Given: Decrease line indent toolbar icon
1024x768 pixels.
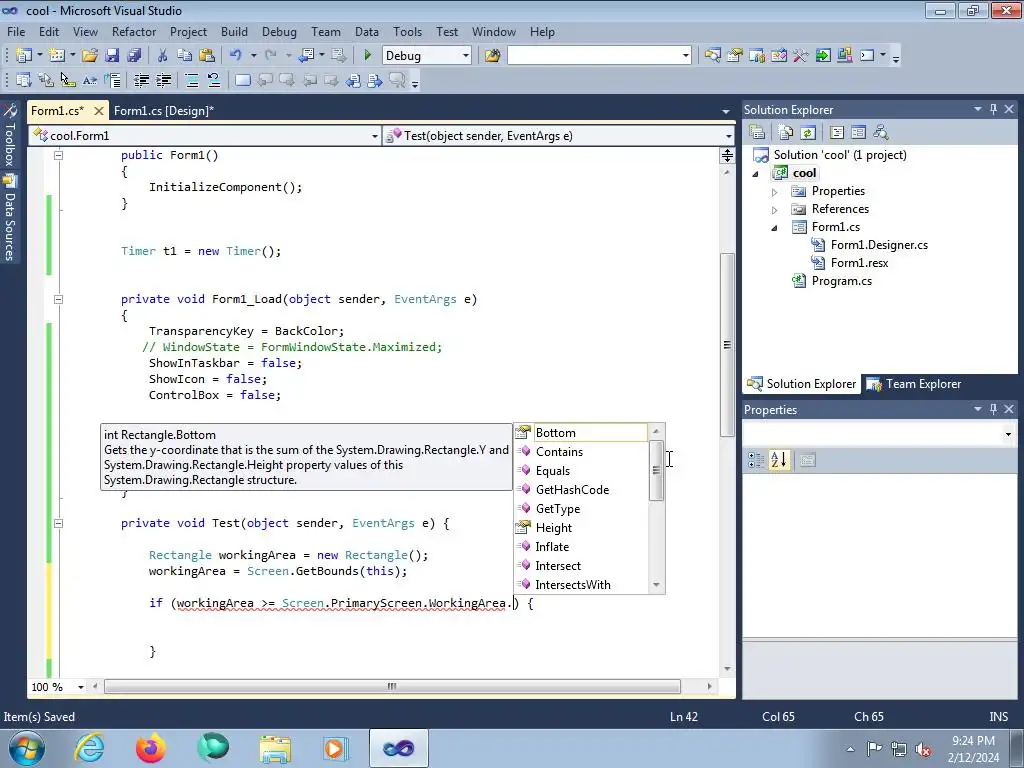Looking at the screenshot, I should point(142,80).
